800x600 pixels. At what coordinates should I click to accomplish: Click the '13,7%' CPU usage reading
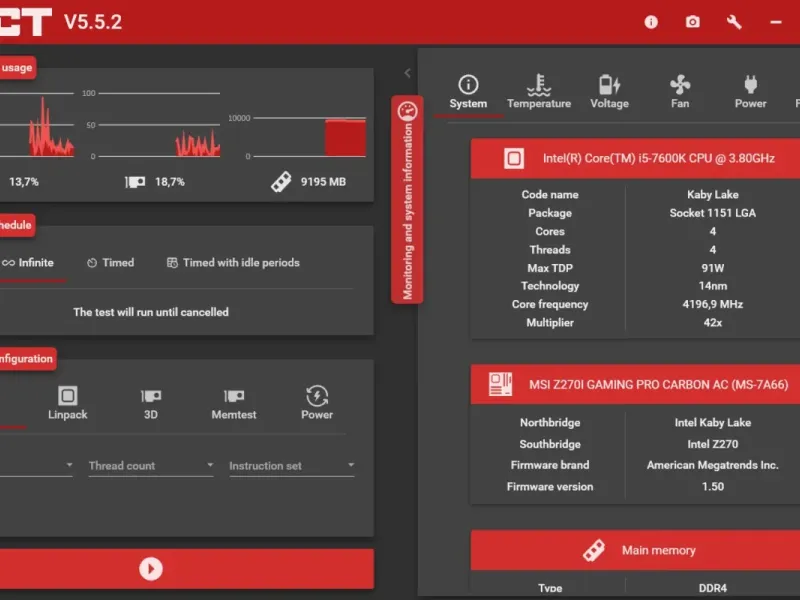click(23, 182)
